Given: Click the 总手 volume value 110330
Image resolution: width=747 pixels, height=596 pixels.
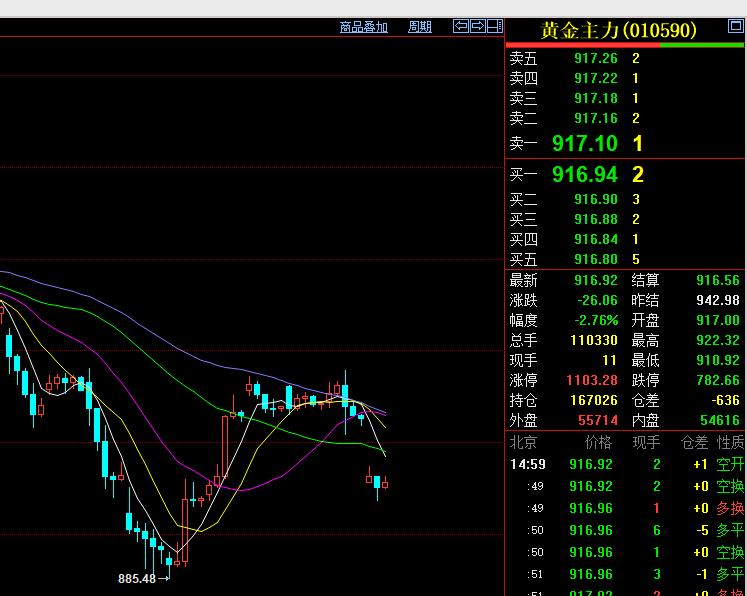Looking at the screenshot, I should (594, 340).
